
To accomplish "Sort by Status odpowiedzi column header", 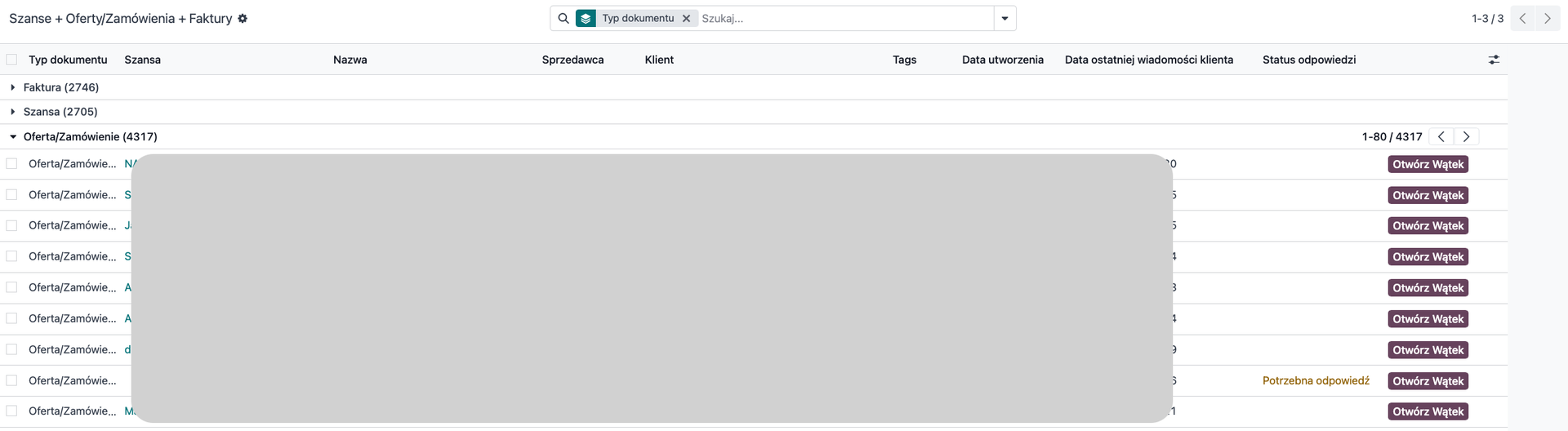I will pyautogui.click(x=1308, y=60).
